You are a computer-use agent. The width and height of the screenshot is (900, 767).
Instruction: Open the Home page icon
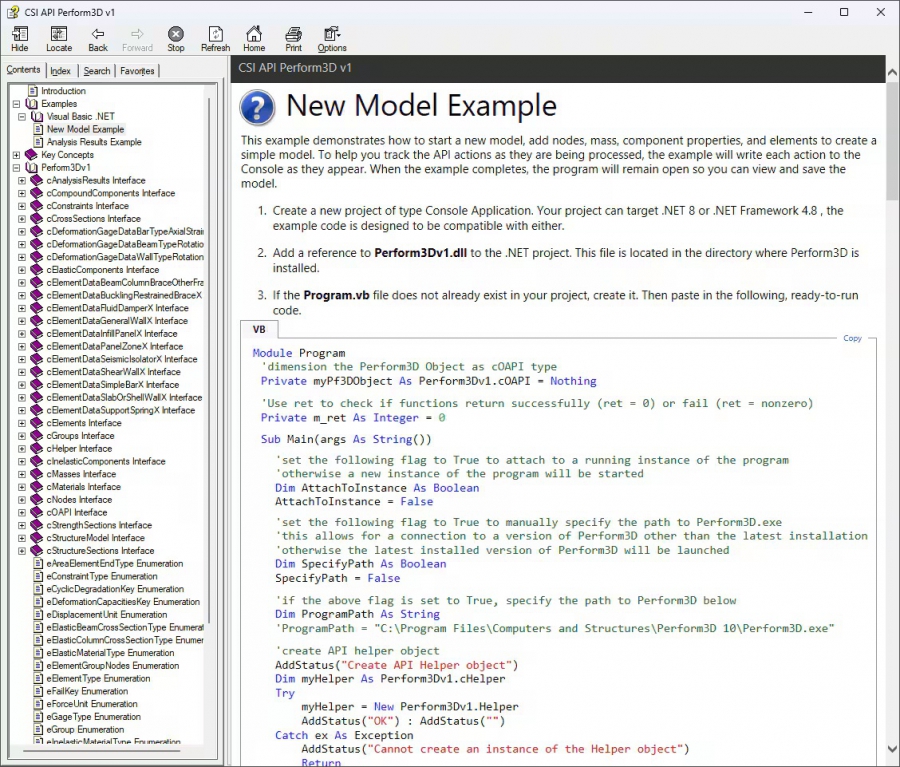click(x=254, y=39)
